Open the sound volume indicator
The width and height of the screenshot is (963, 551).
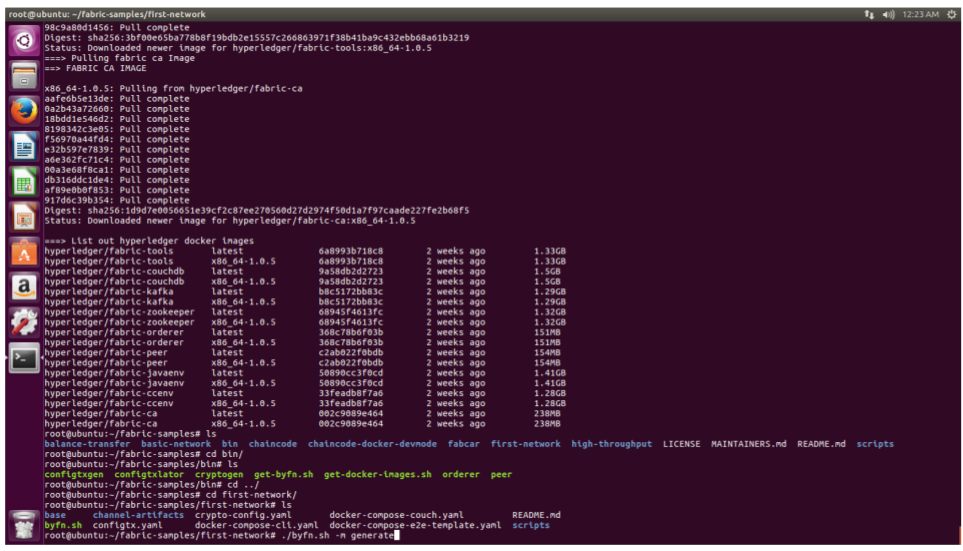[x=888, y=14]
